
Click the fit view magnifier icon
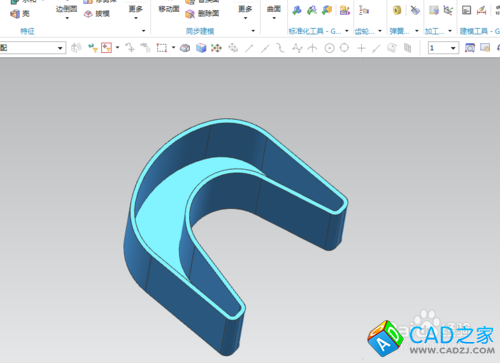click(x=470, y=48)
